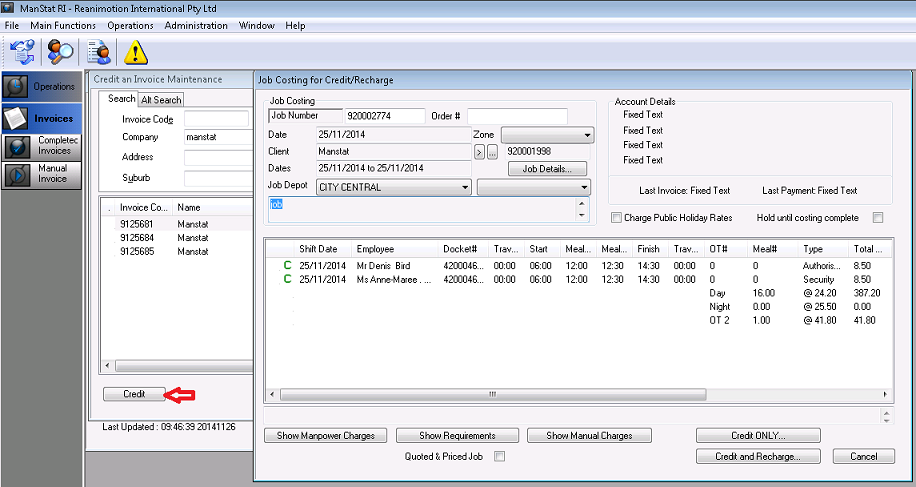This screenshot has width=916, height=487.
Task: Click the Type column header
Action: pos(823,249)
